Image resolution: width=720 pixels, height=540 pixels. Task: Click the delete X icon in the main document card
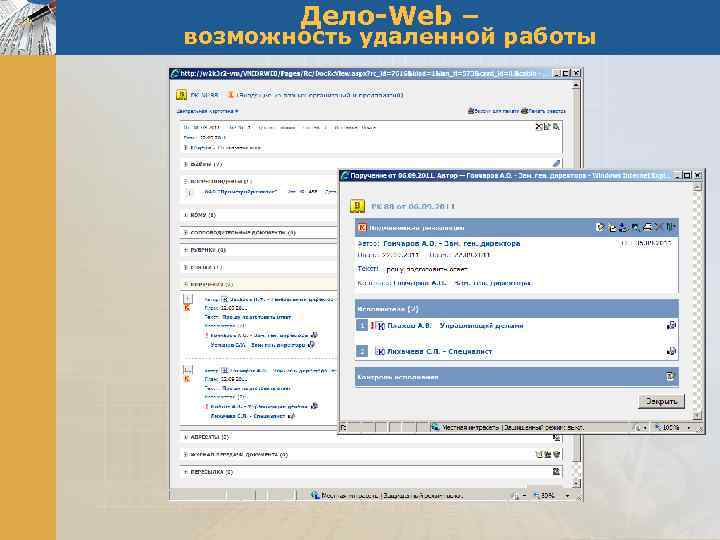pyautogui.click(x=539, y=127)
